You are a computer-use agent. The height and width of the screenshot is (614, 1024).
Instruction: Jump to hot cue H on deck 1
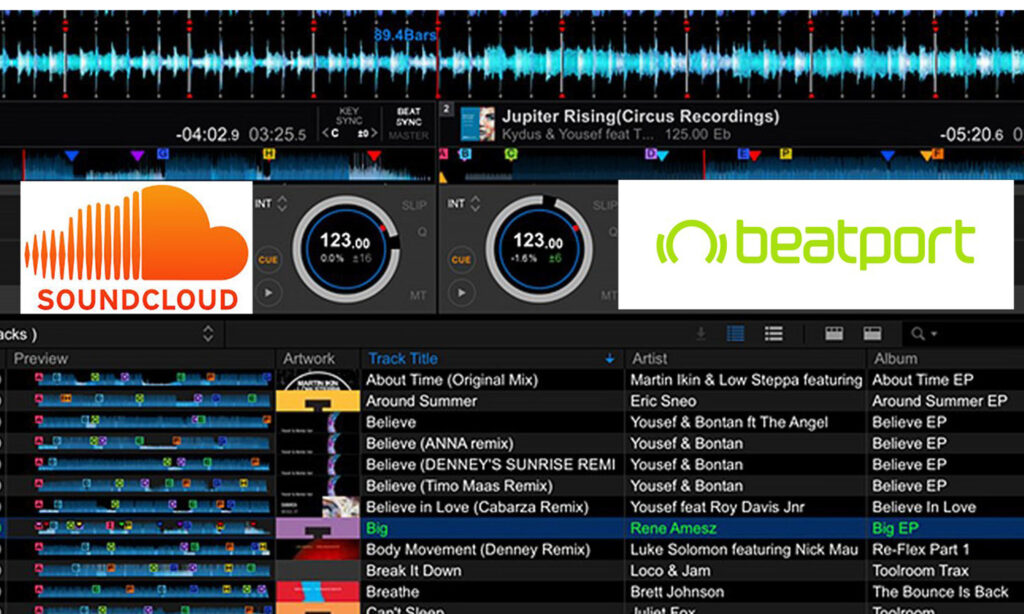268,154
